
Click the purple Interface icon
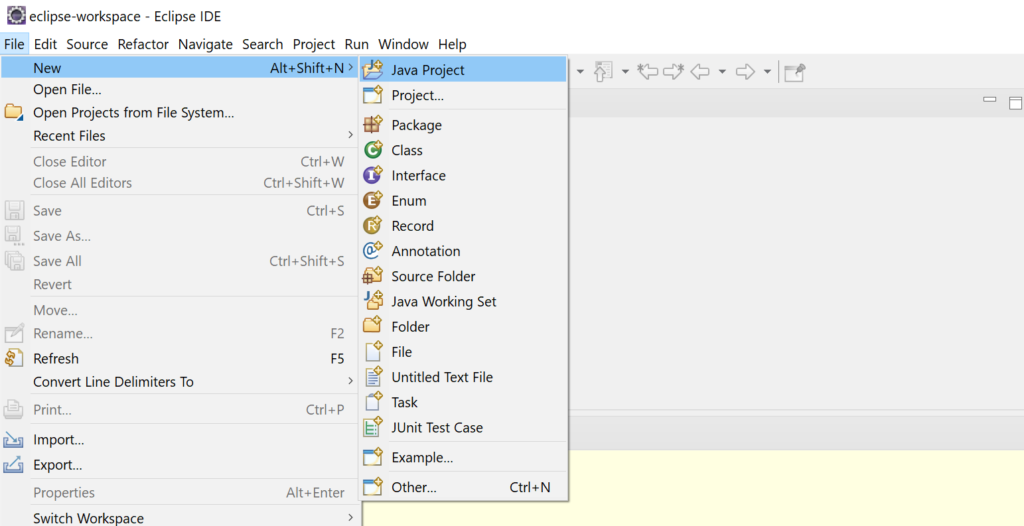click(373, 175)
